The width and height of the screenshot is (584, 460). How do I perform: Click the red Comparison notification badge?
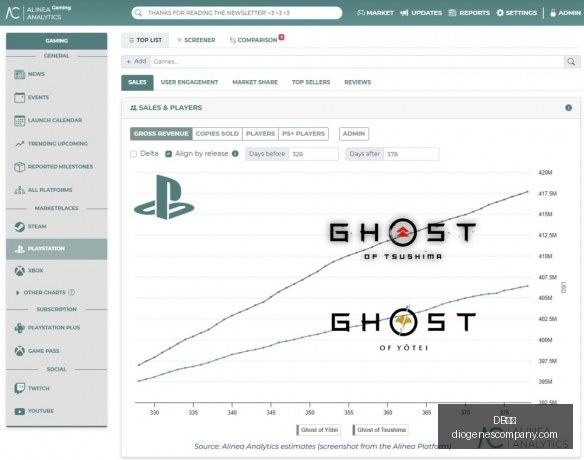[282, 37]
